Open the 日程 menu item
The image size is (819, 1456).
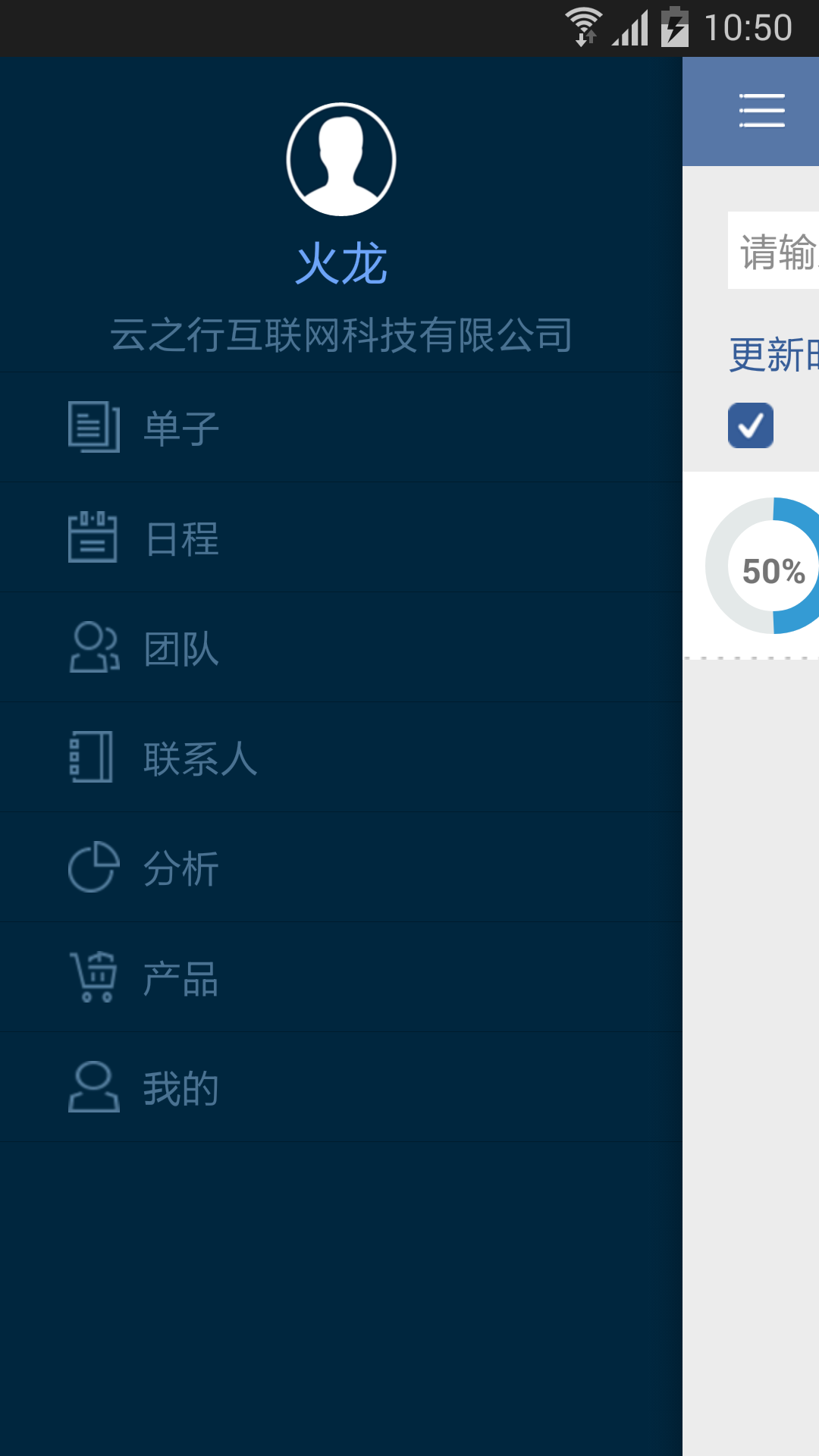click(341, 537)
